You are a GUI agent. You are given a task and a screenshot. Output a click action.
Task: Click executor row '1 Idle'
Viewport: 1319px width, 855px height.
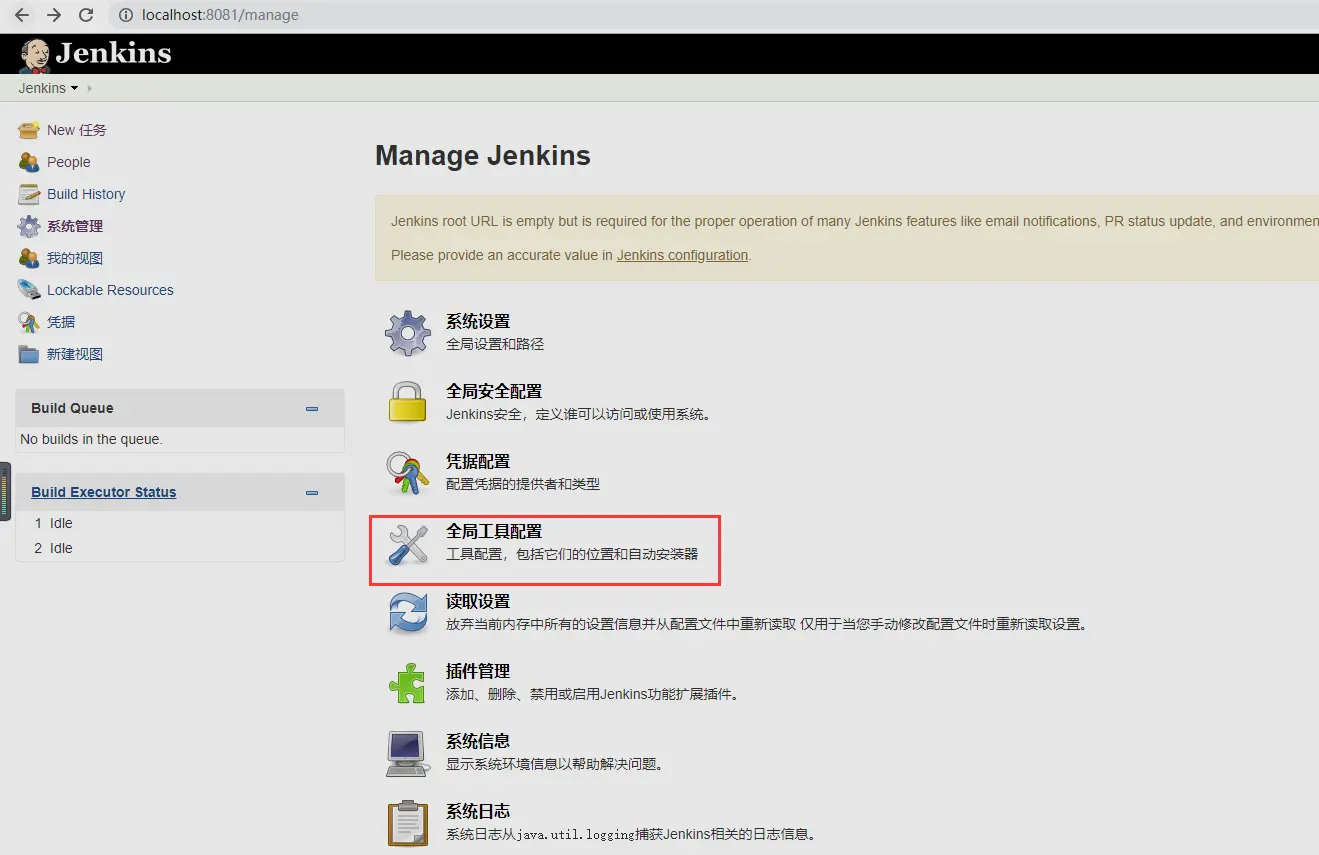pyautogui.click(x=180, y=523)
